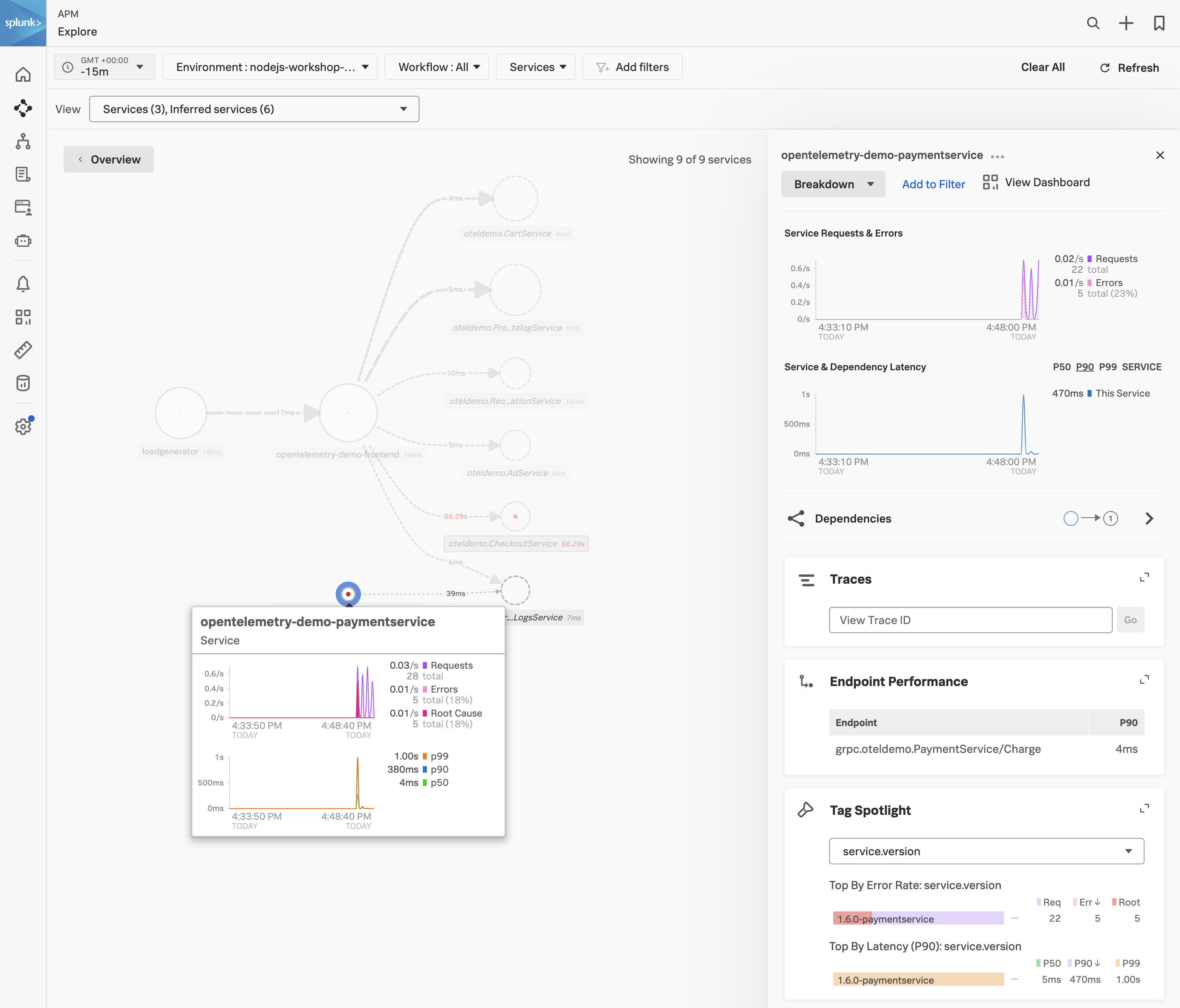
Task: Open the search magnifier in header
Action: pyautogui.click(x=1092, y=24)
